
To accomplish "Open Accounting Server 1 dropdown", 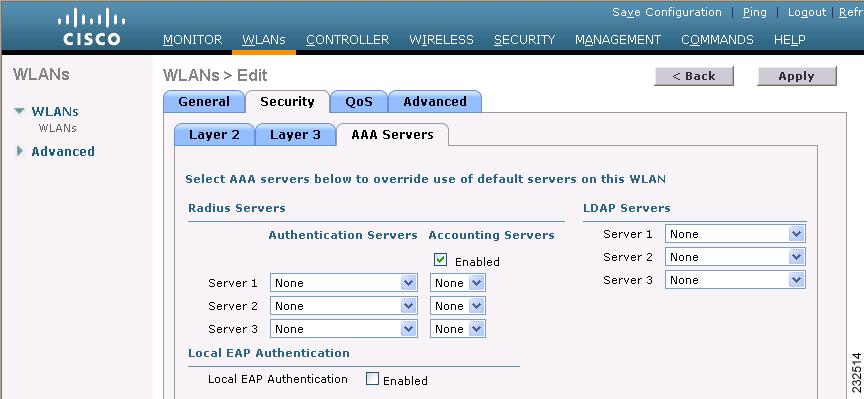I will click(x=458, y=283).
